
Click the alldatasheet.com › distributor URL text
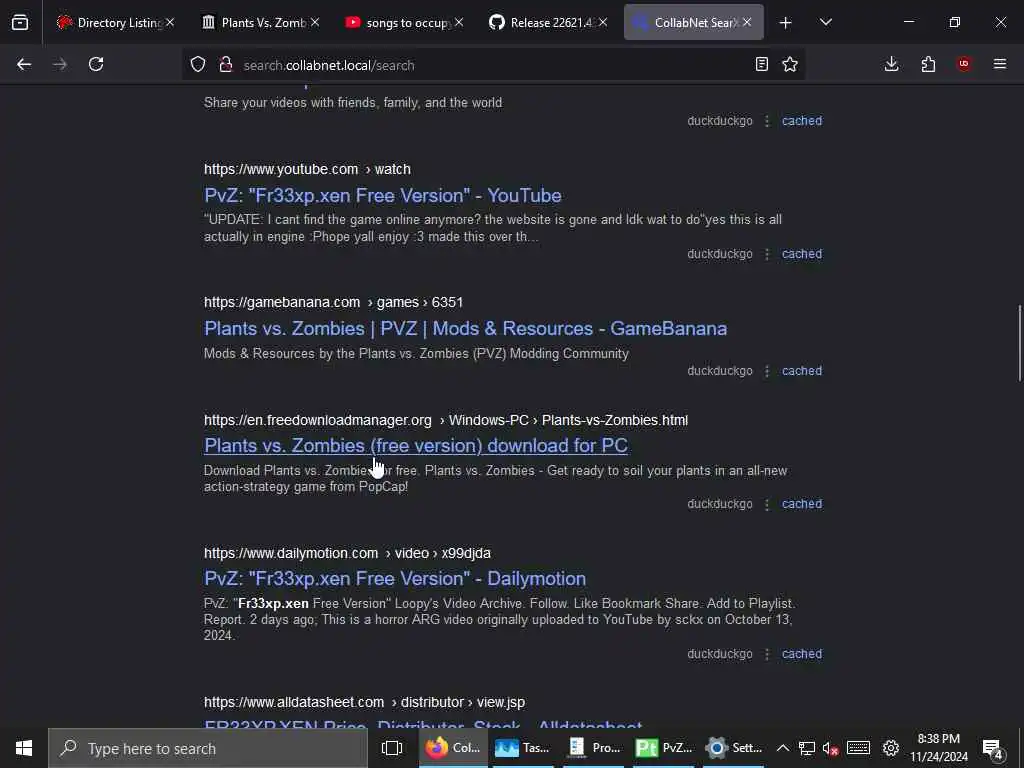click(x=364, y=702)
